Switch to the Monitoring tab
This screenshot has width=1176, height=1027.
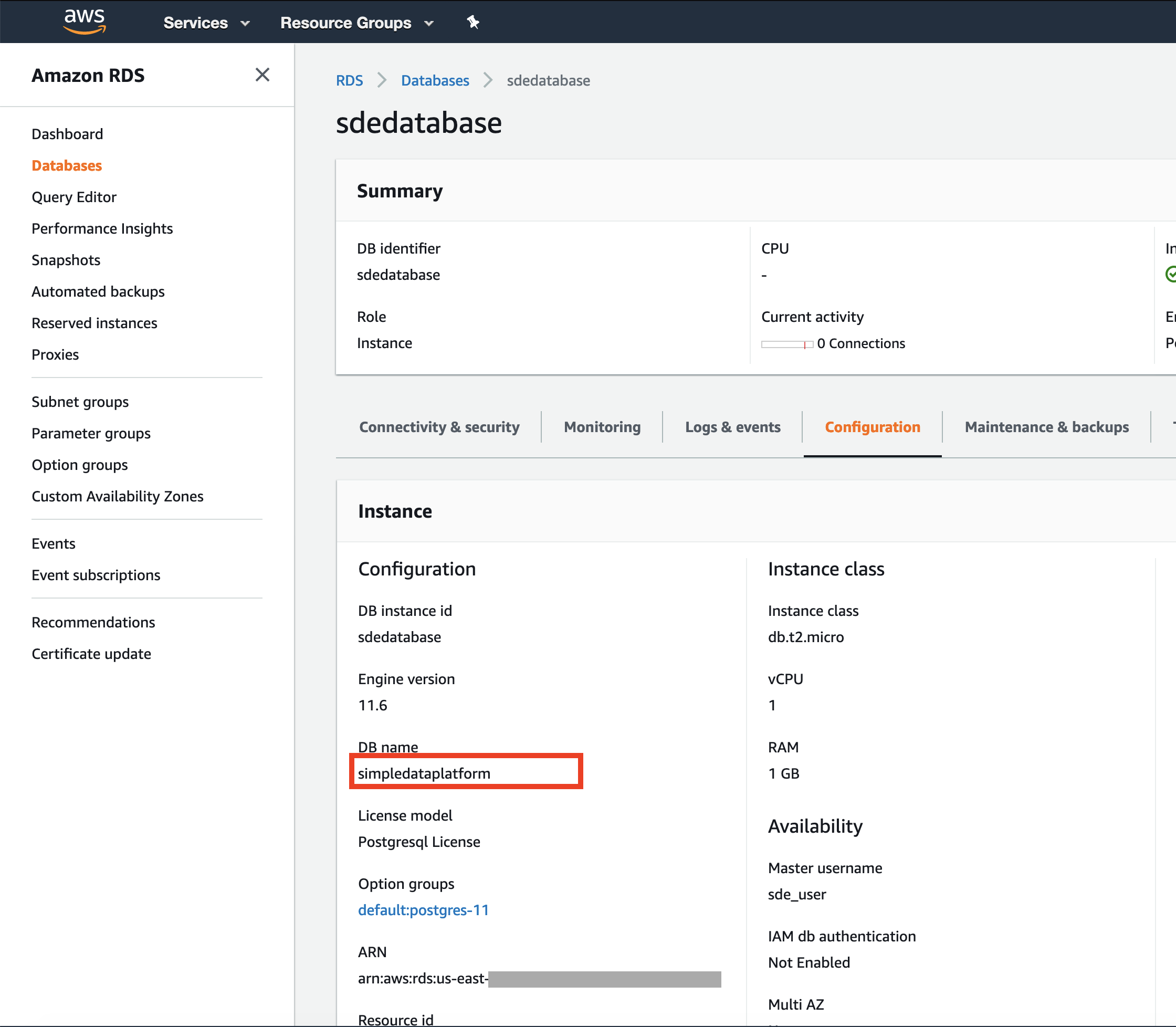[602, 427]
